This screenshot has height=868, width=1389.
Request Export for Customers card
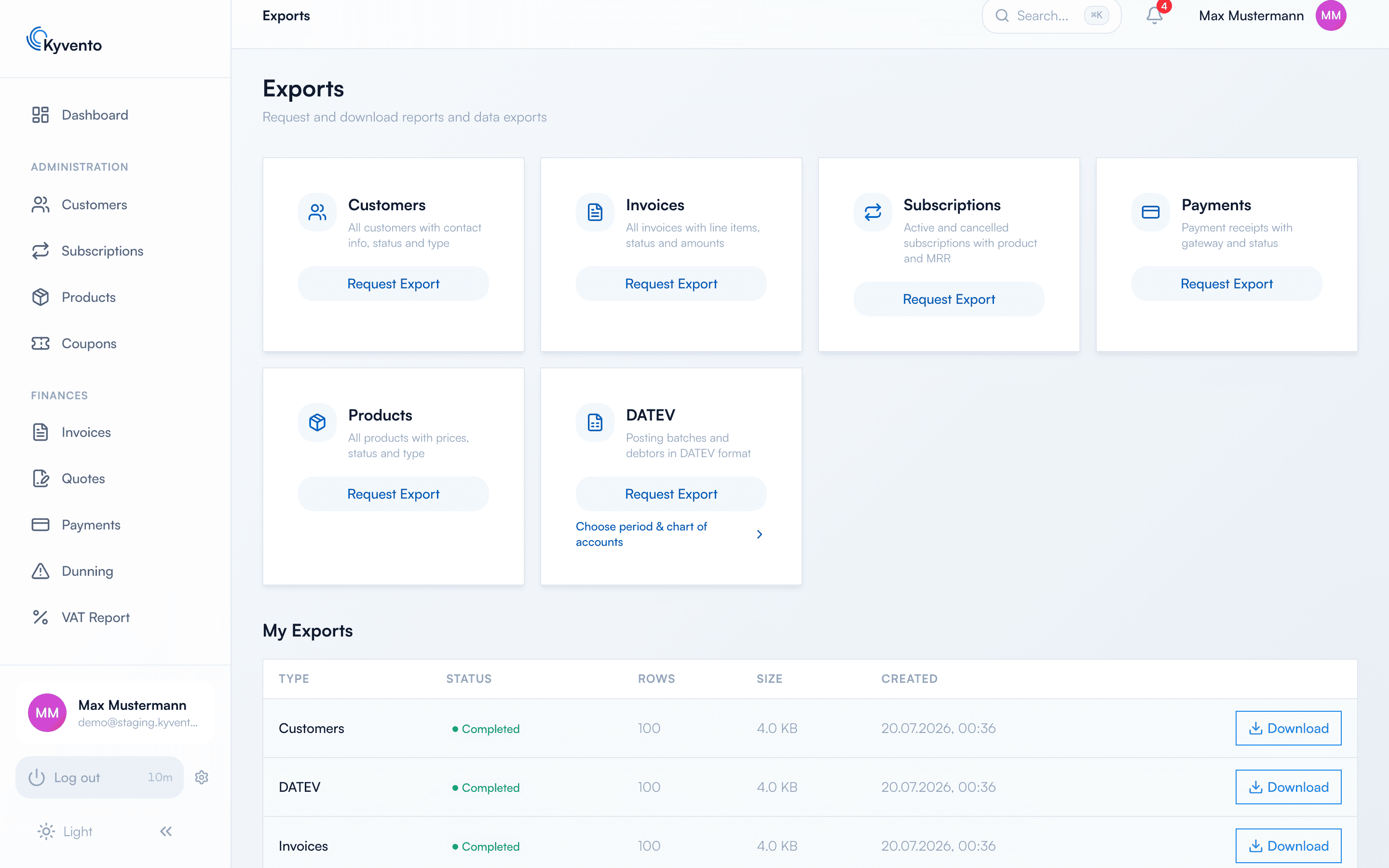coord(393,284)
